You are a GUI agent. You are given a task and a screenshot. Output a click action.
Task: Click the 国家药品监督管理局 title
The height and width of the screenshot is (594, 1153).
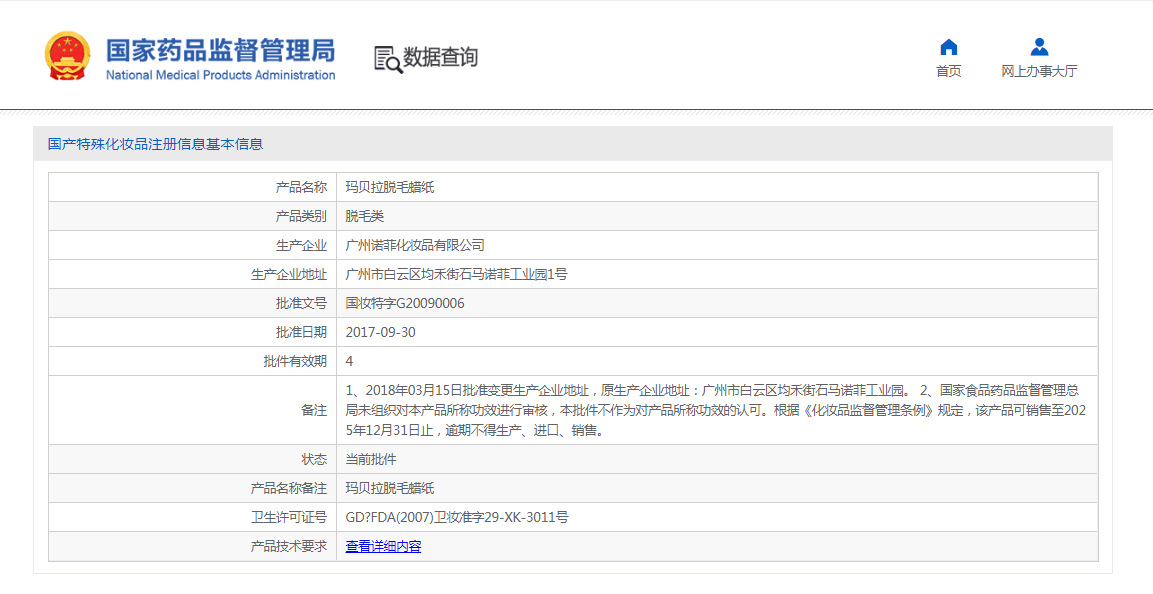coord(220,50)
